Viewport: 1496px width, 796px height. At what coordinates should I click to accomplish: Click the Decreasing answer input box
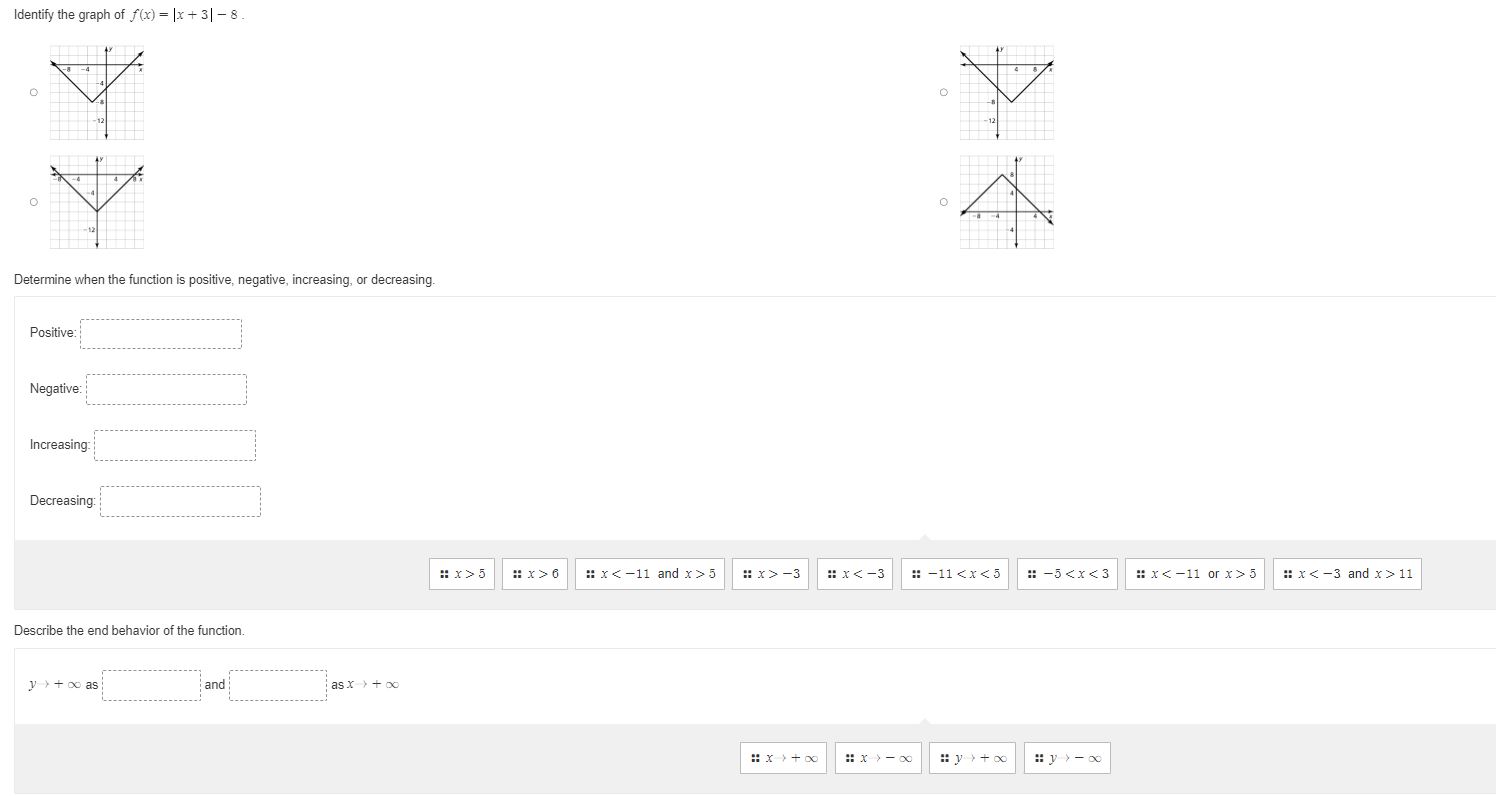180,500
